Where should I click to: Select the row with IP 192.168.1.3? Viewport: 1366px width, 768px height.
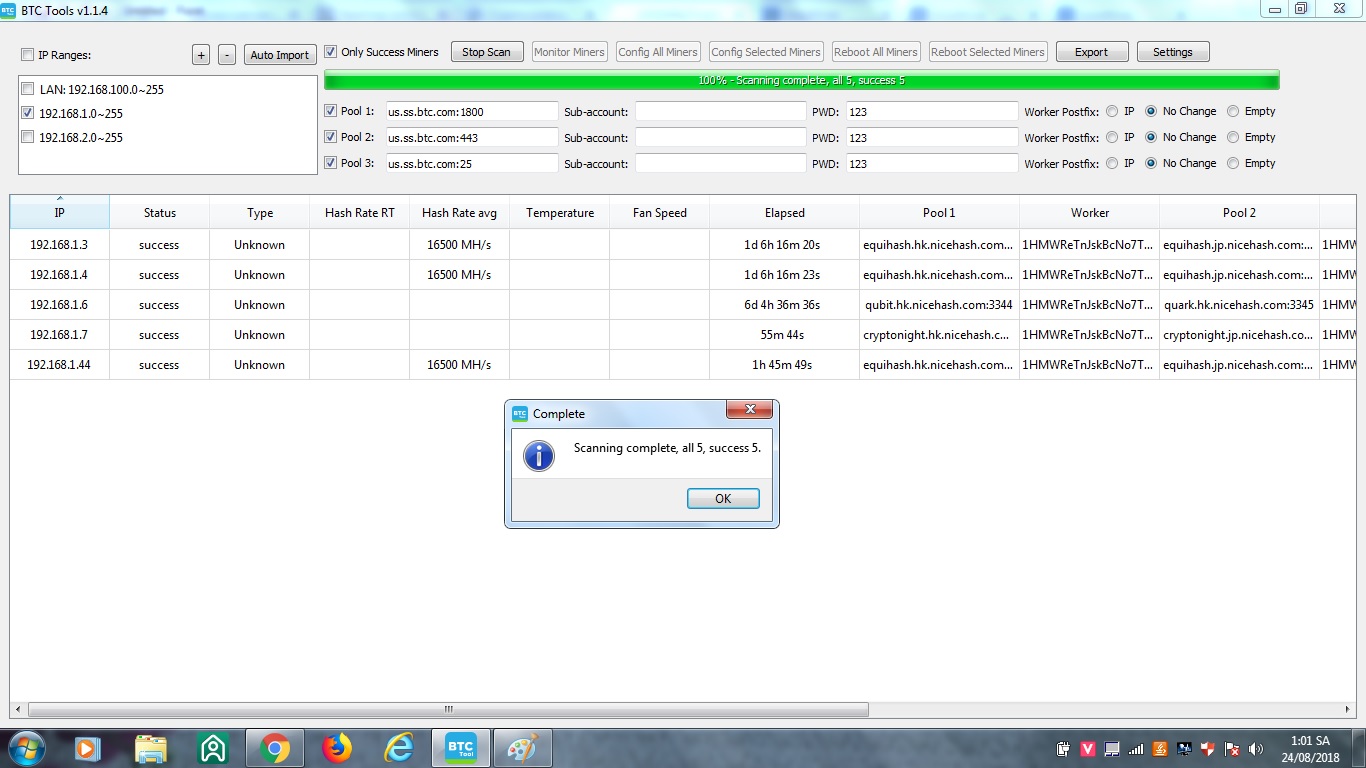683,245
